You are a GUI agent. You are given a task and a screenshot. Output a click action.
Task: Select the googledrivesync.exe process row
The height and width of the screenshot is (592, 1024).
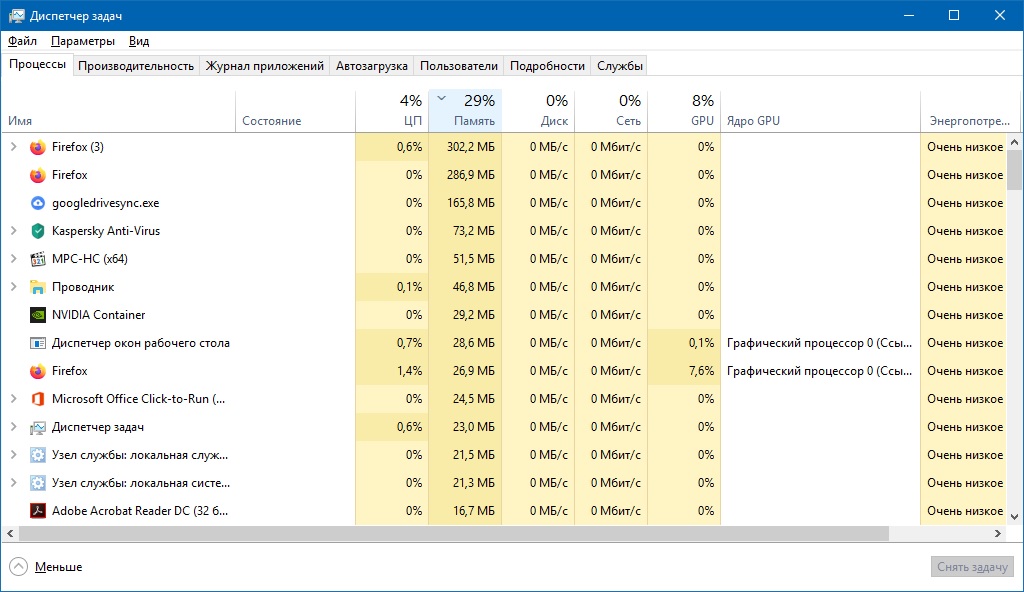504,203
